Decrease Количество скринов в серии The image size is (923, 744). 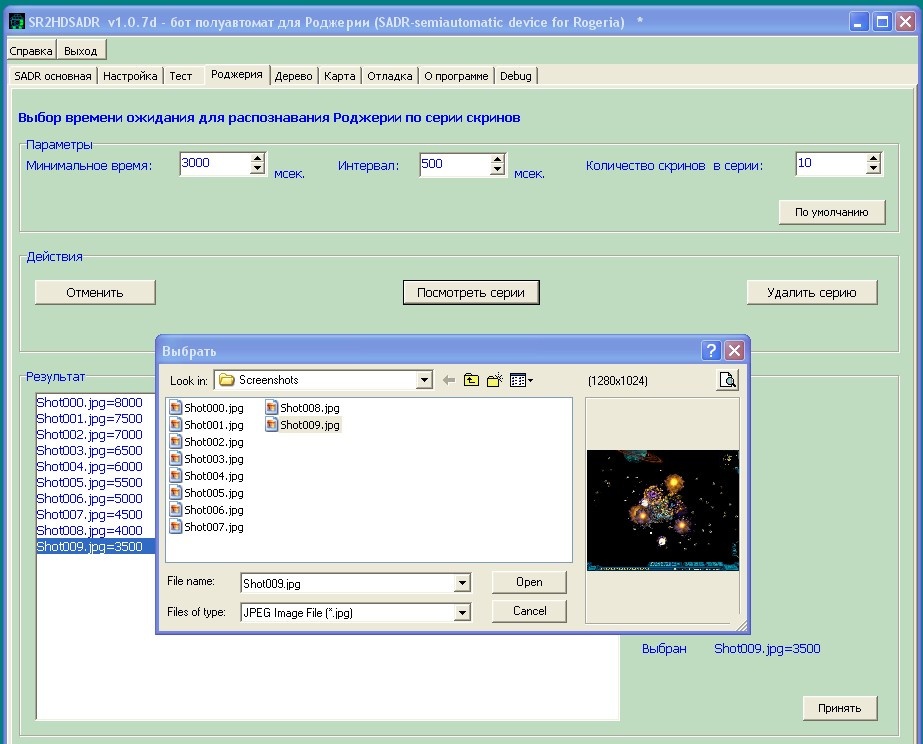coord(874,169)
